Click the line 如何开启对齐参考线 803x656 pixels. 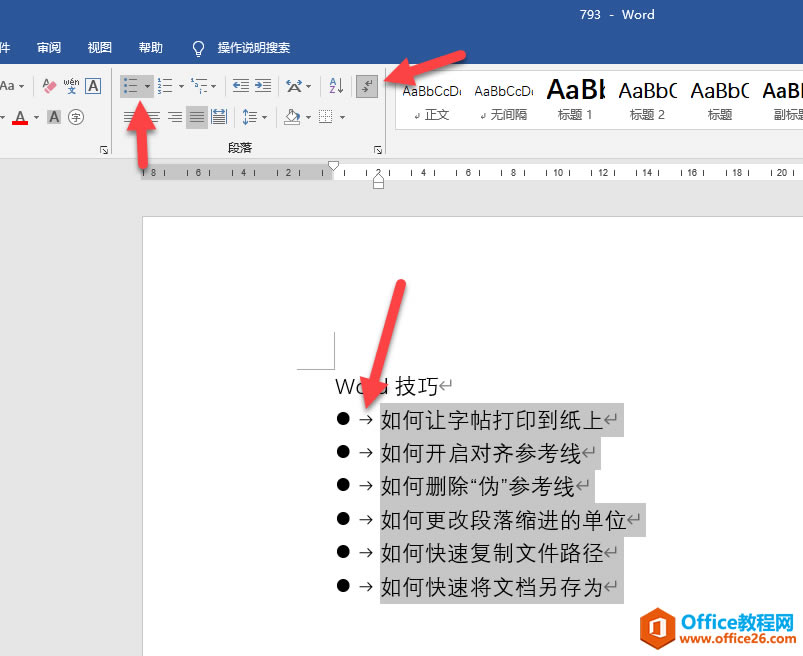pyautogui.click(x=481, y=453)
